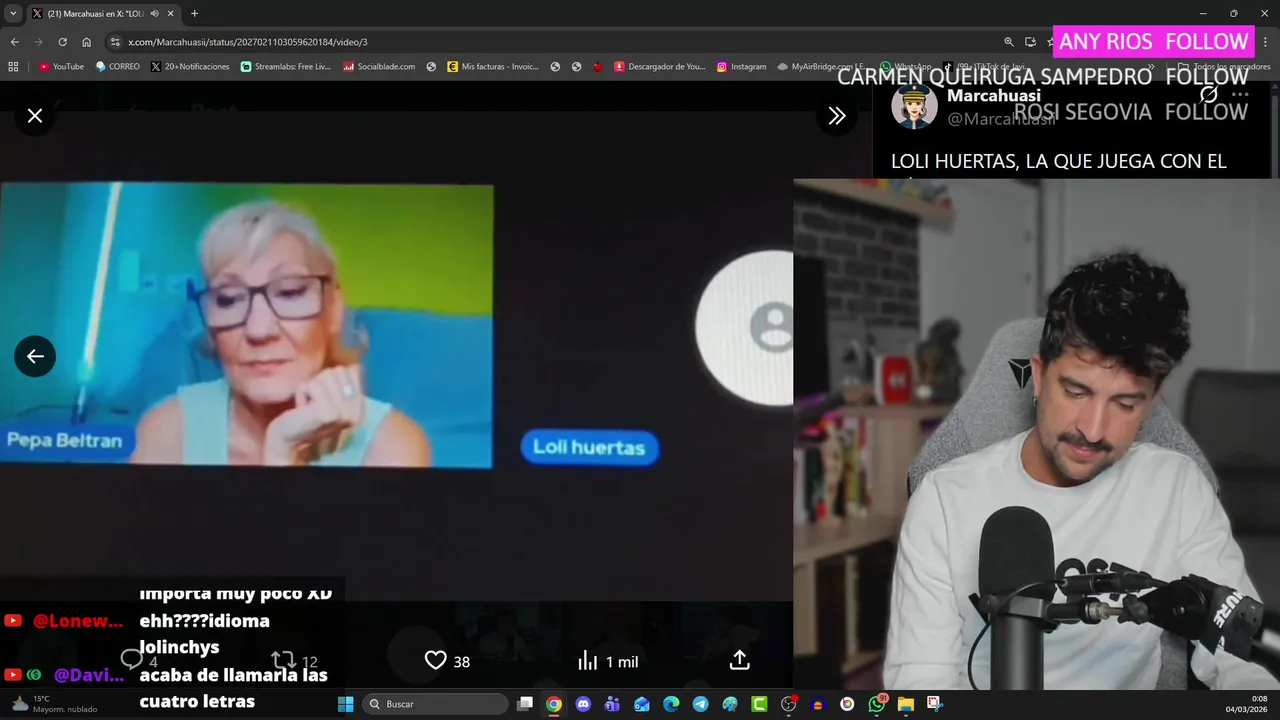Open the Descargador de You... bookmark
The height and width of the screenshot is (720, 1280).
pyautogui.click(x=660, y=67)
